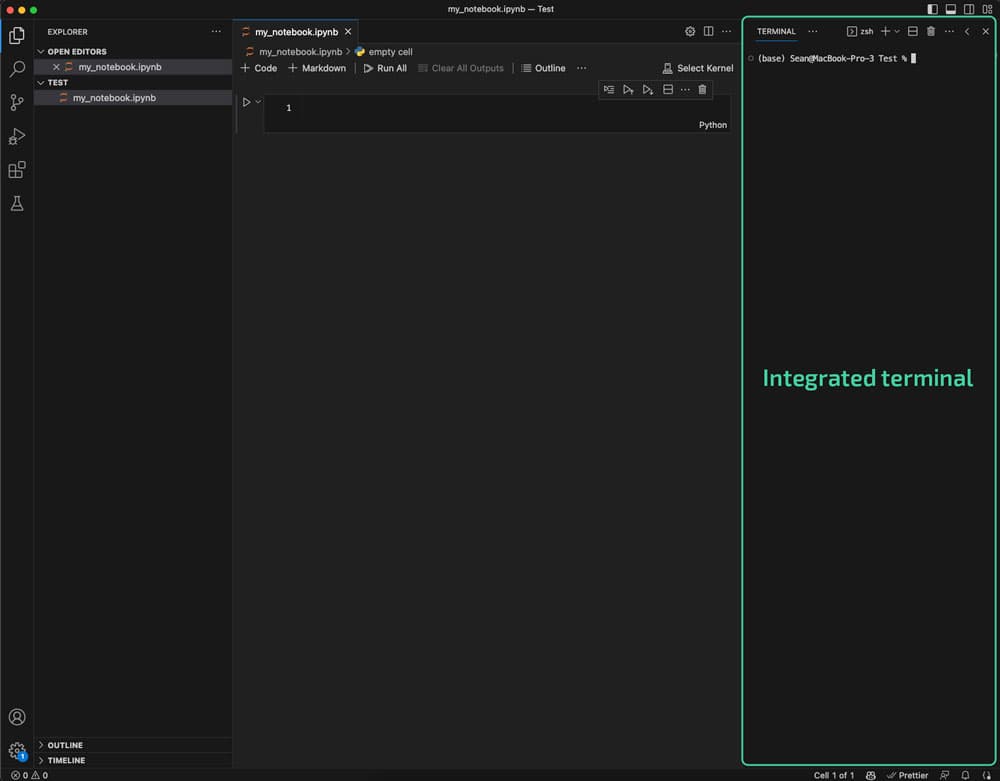The image size is (1000, 781).
Task: Close the terminal panel
Action: 986,31
